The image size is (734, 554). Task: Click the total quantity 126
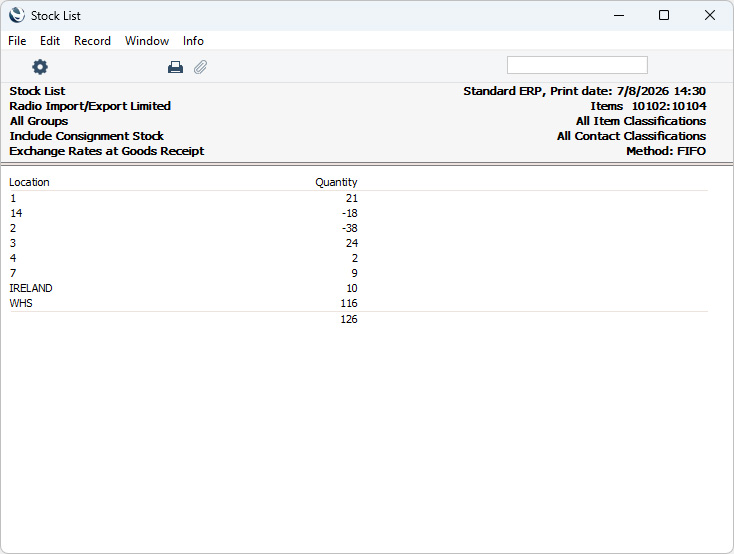tap(349, 319)
